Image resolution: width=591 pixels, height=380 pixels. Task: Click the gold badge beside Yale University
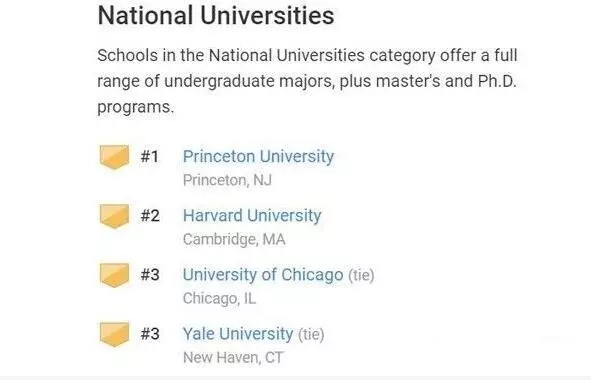(x=114, y=334)
